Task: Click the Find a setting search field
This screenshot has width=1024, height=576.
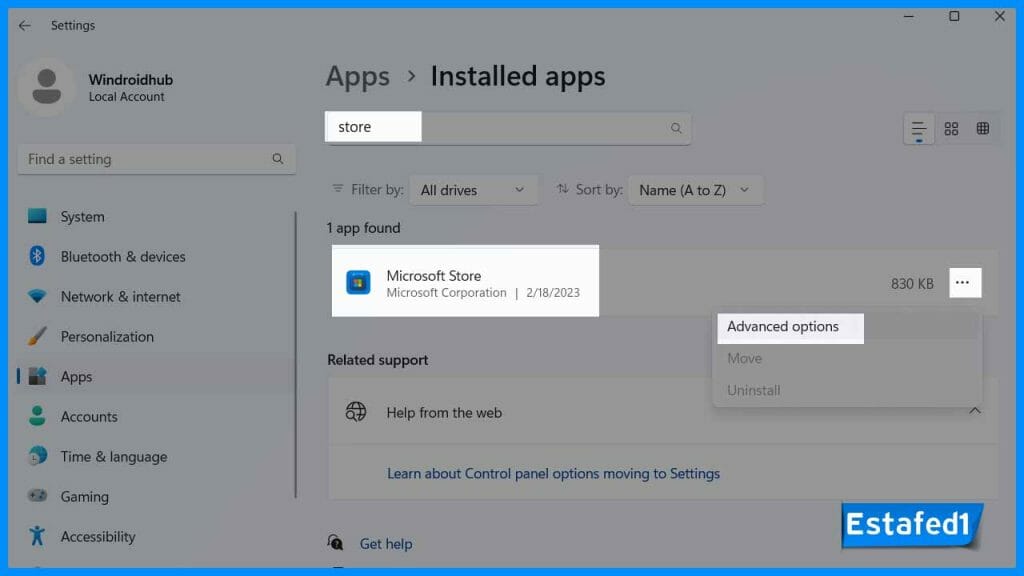Action: point(145,159)
